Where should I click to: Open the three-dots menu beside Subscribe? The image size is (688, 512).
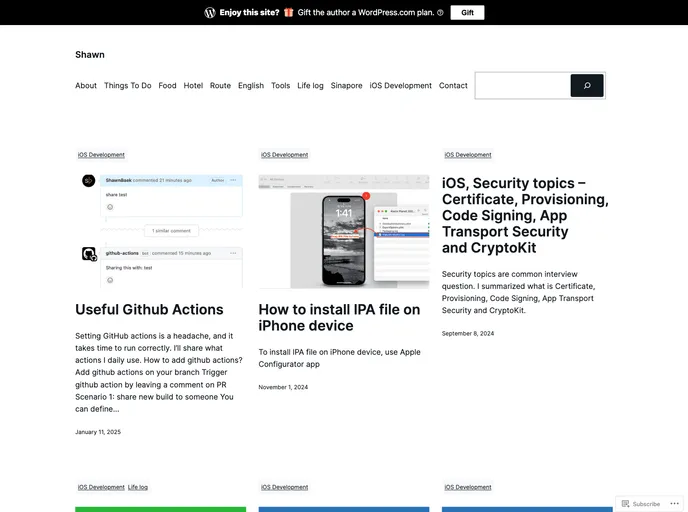click(674, 504)
